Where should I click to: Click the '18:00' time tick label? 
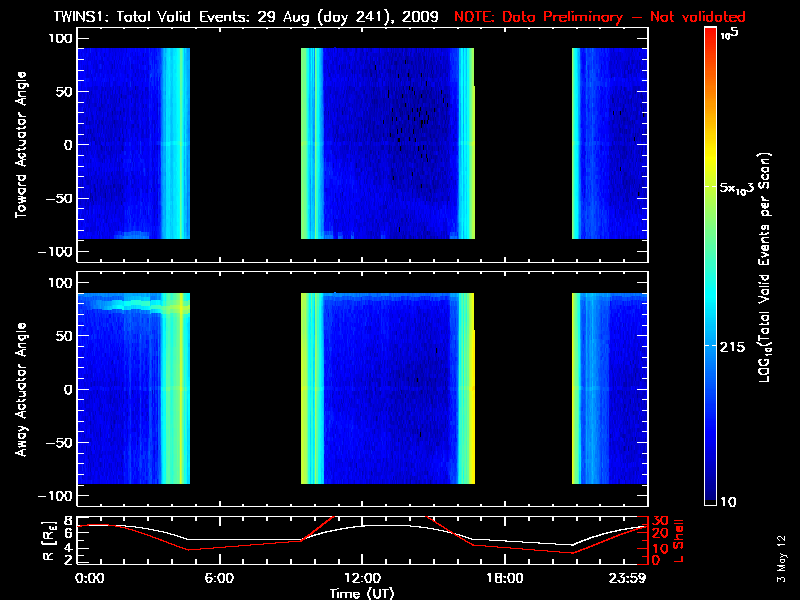tap(505, 578)
